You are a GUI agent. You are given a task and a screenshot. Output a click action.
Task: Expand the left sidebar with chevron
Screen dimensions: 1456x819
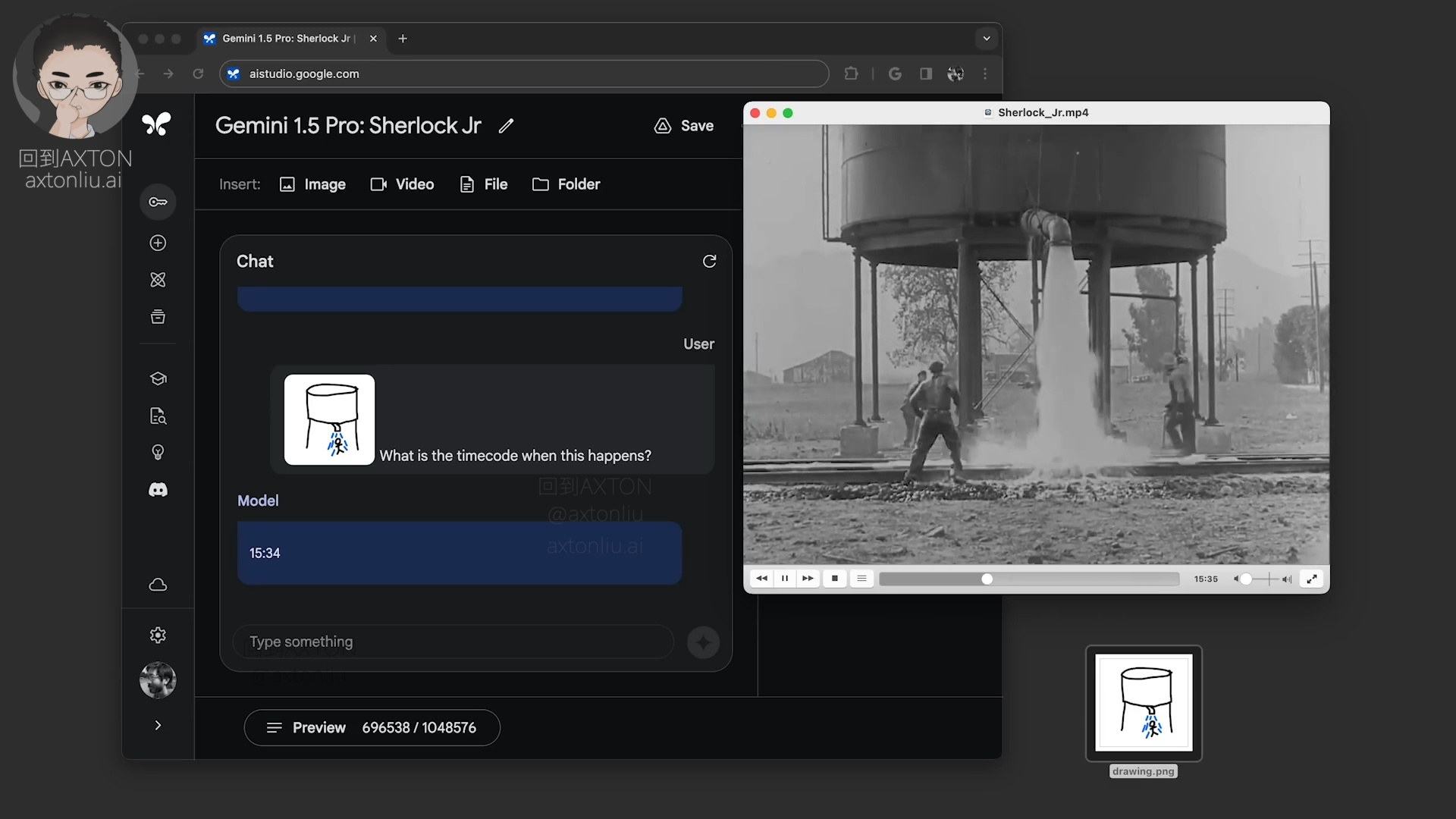pyautogui.click(x=158, y=726)
